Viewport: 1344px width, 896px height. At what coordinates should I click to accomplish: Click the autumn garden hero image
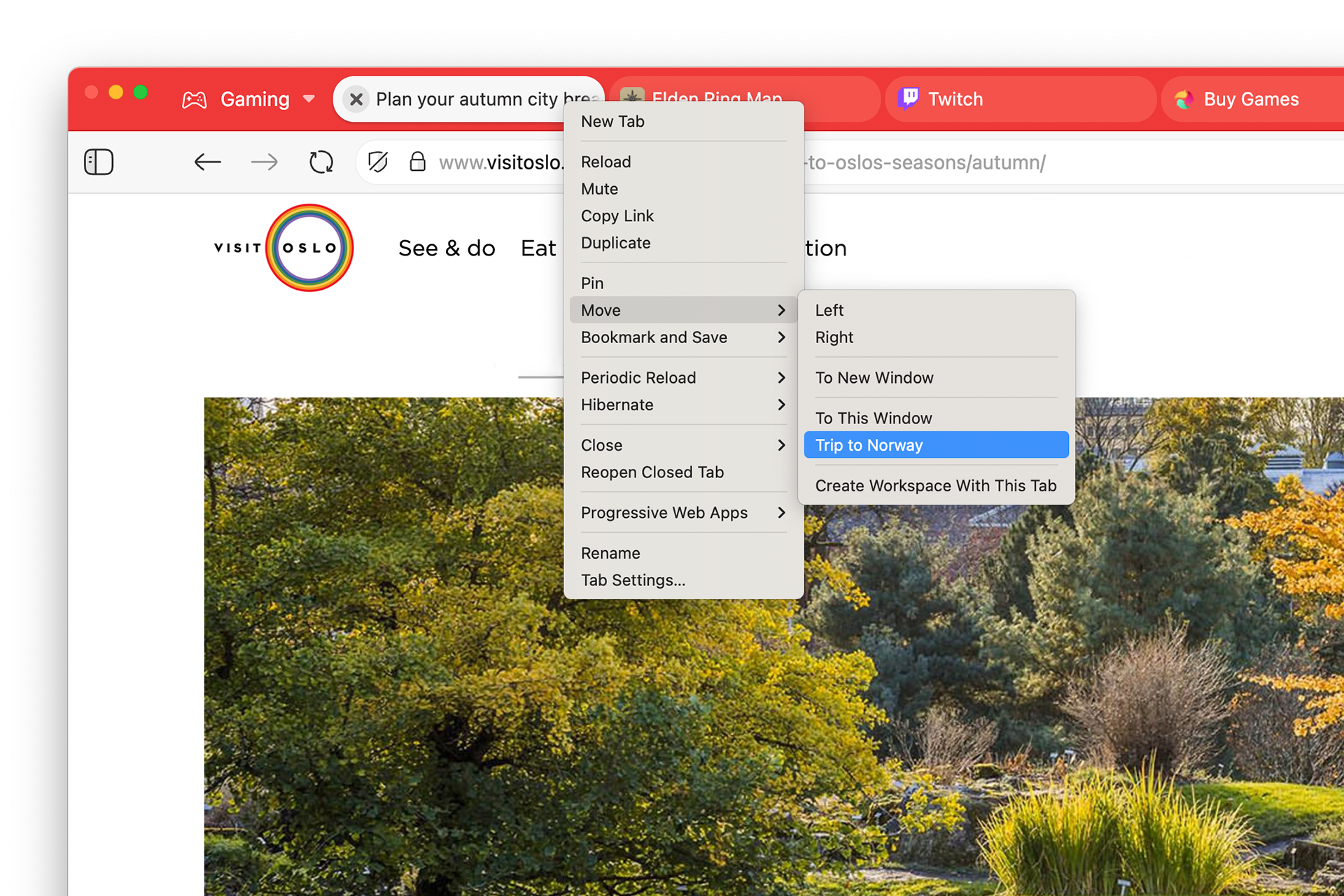(x=774, y=647)
